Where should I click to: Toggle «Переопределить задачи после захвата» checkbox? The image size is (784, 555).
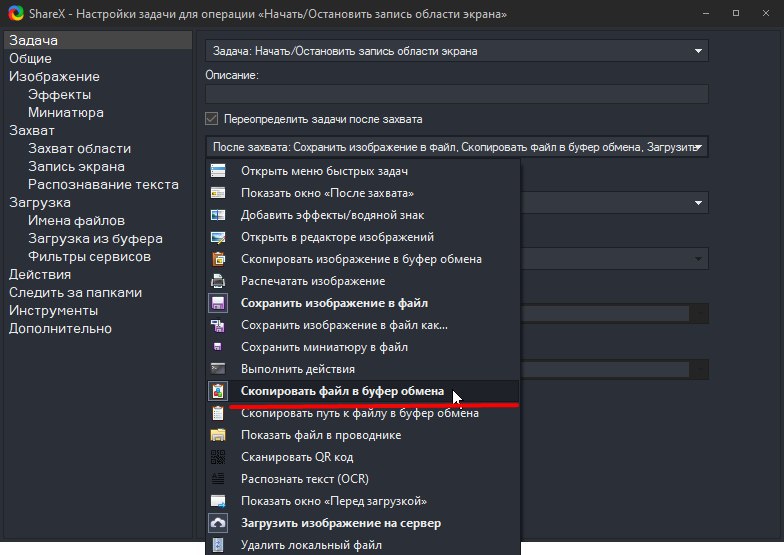212,118
